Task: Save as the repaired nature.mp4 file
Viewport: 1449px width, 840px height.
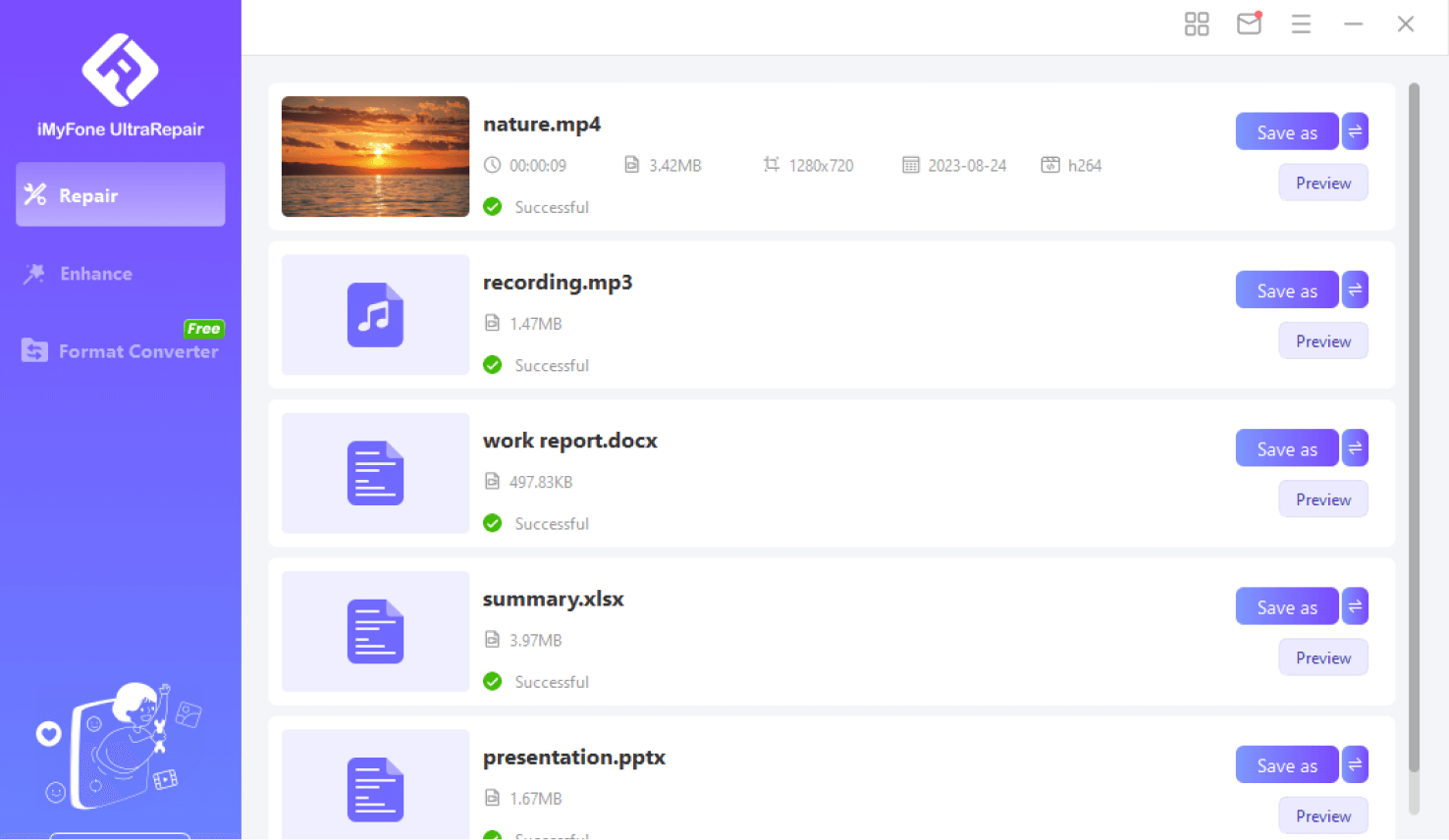Action: (x=1286, y=131)
